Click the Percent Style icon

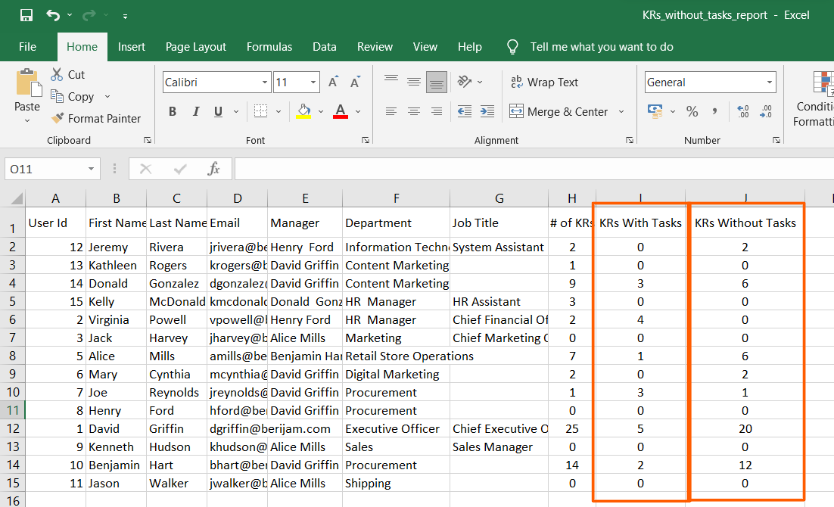click(x=692, y=112)
